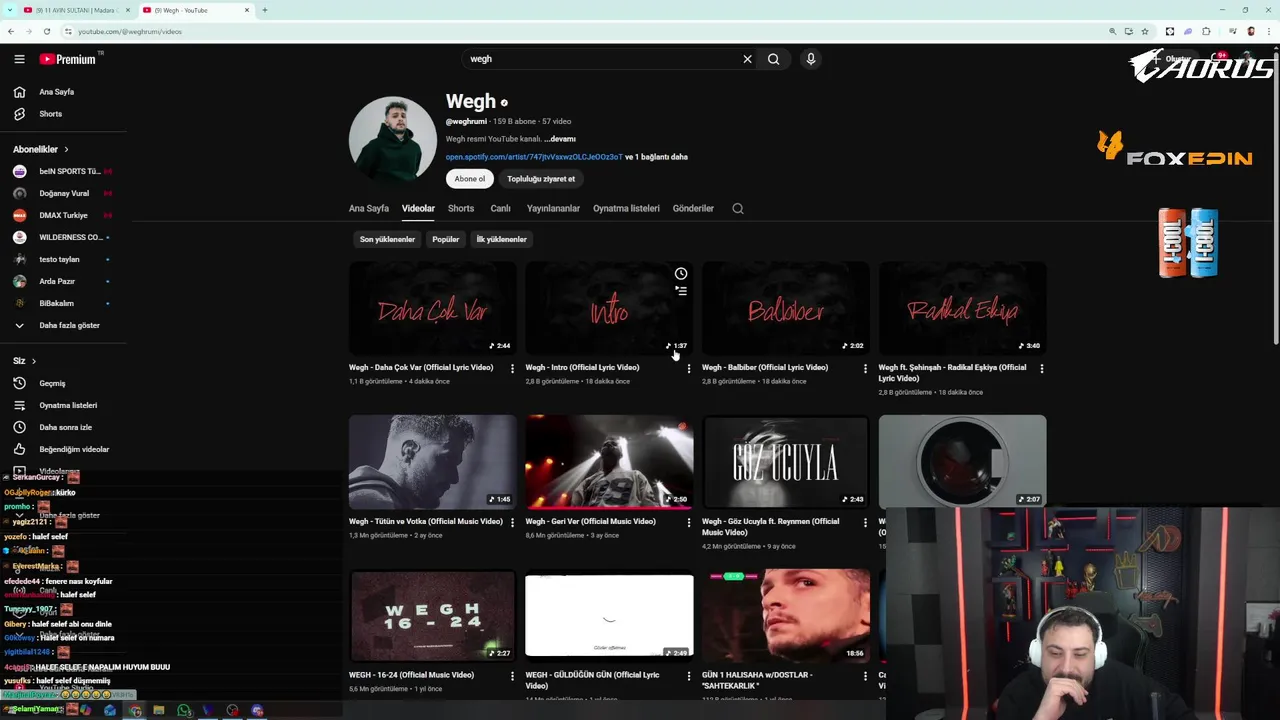
Task: Open the browser zoom magnifier icon
Action: [1112, 31]
